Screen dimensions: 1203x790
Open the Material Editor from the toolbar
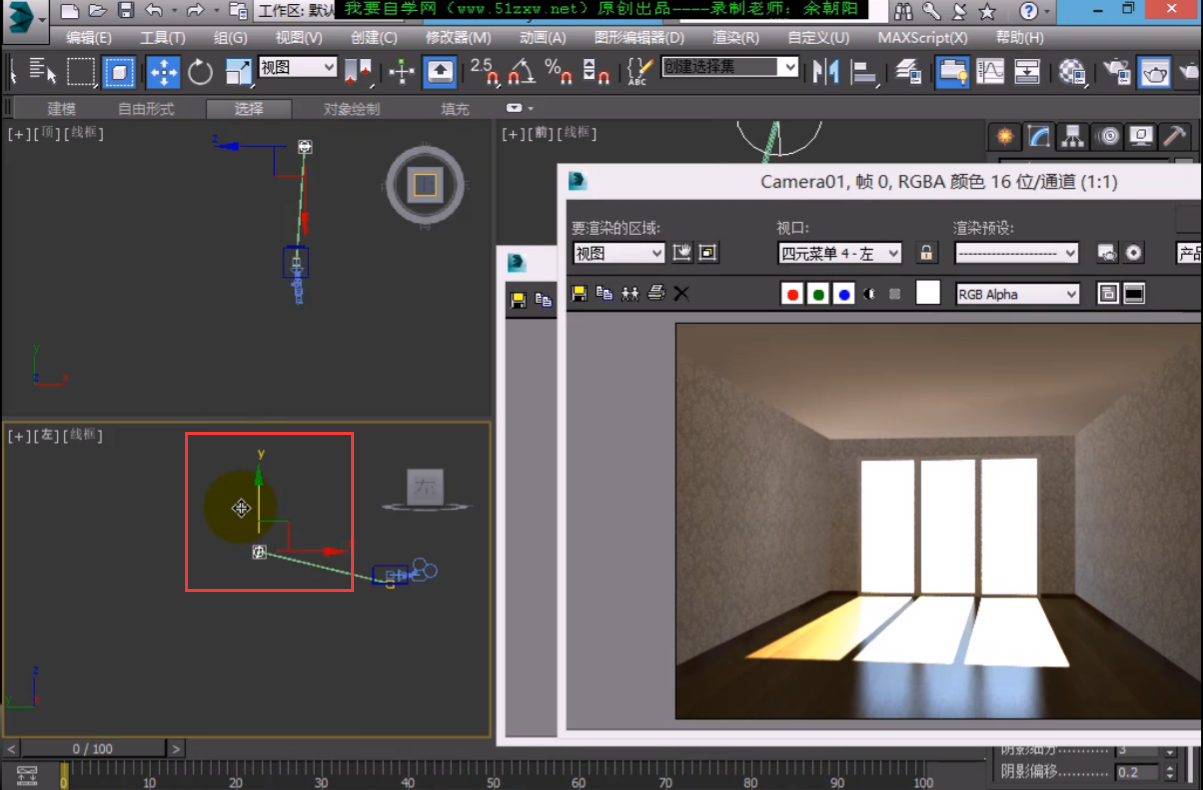coord(1073,72)
